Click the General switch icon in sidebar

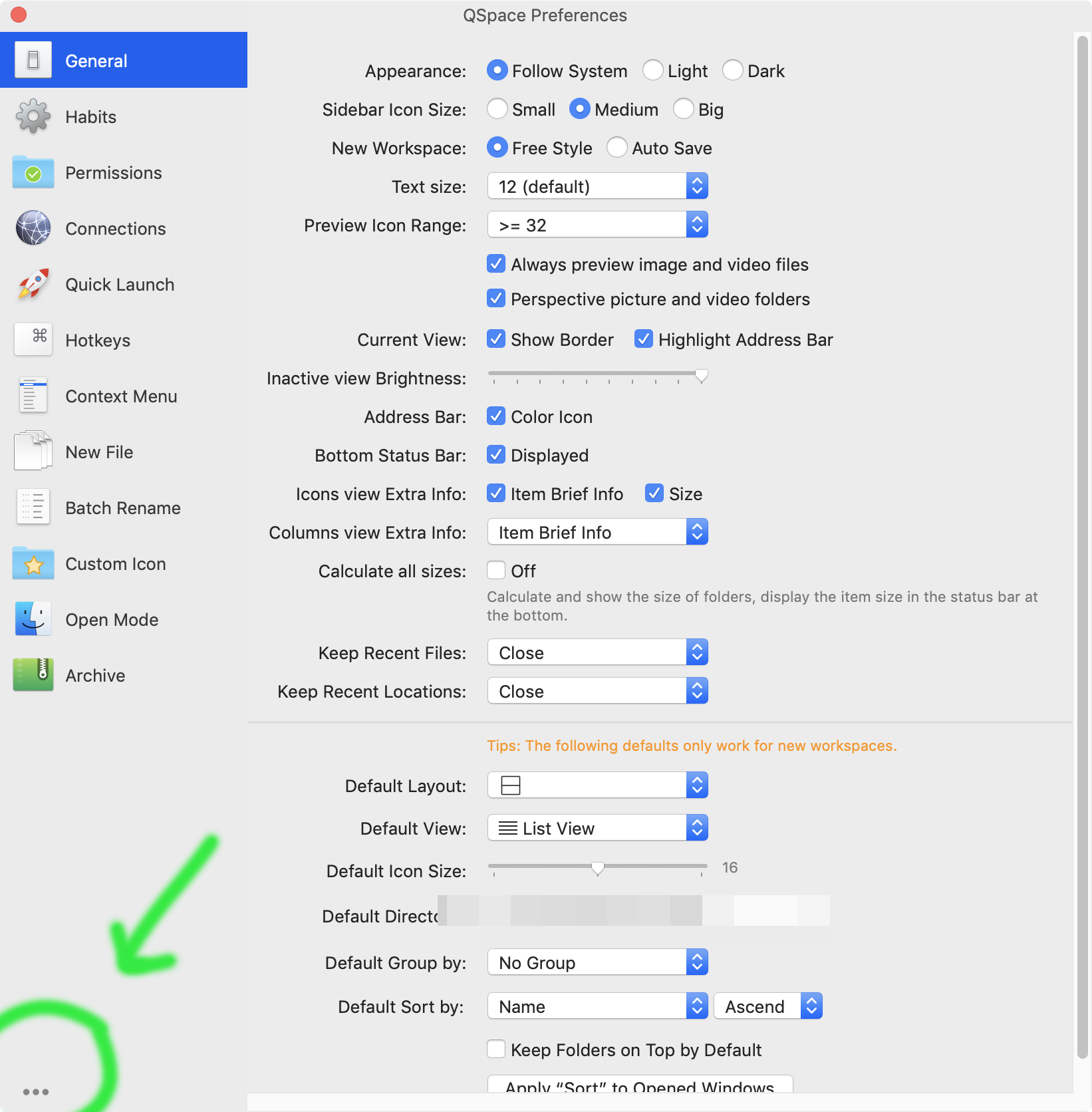tap(33, 60)
